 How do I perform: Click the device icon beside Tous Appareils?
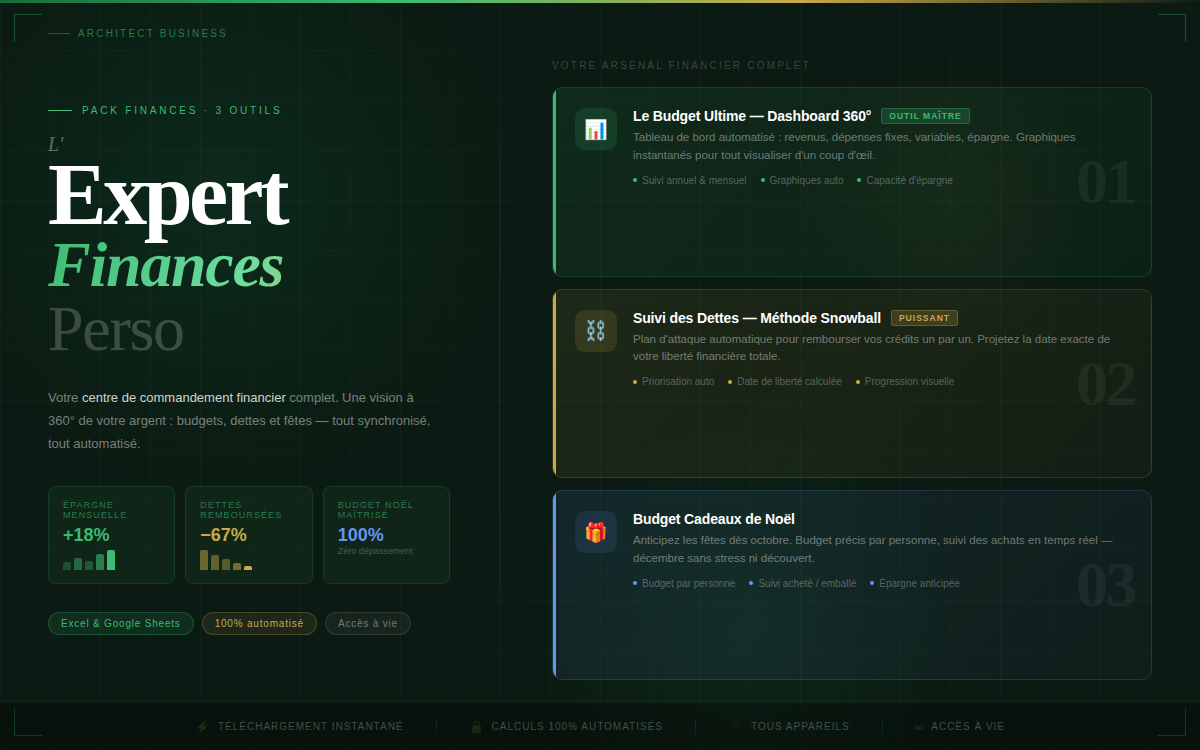[x=736, y=727]
